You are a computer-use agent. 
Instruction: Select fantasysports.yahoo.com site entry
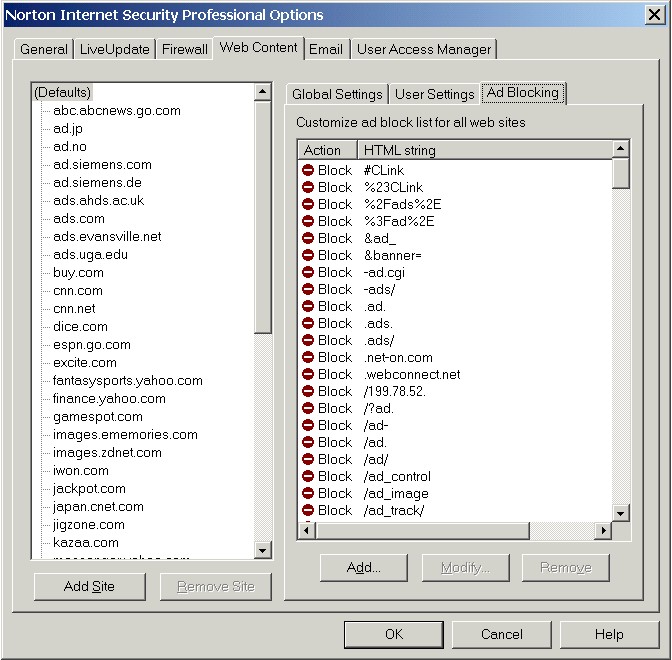[127, 381]
